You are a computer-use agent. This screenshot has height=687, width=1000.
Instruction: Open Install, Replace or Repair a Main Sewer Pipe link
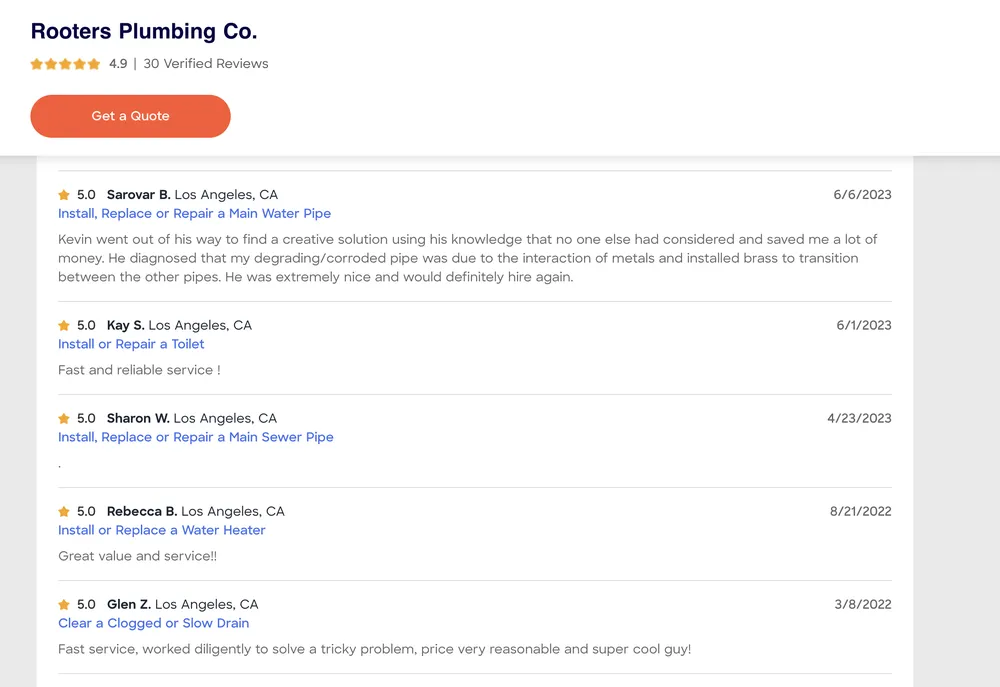tap(196, 437)
